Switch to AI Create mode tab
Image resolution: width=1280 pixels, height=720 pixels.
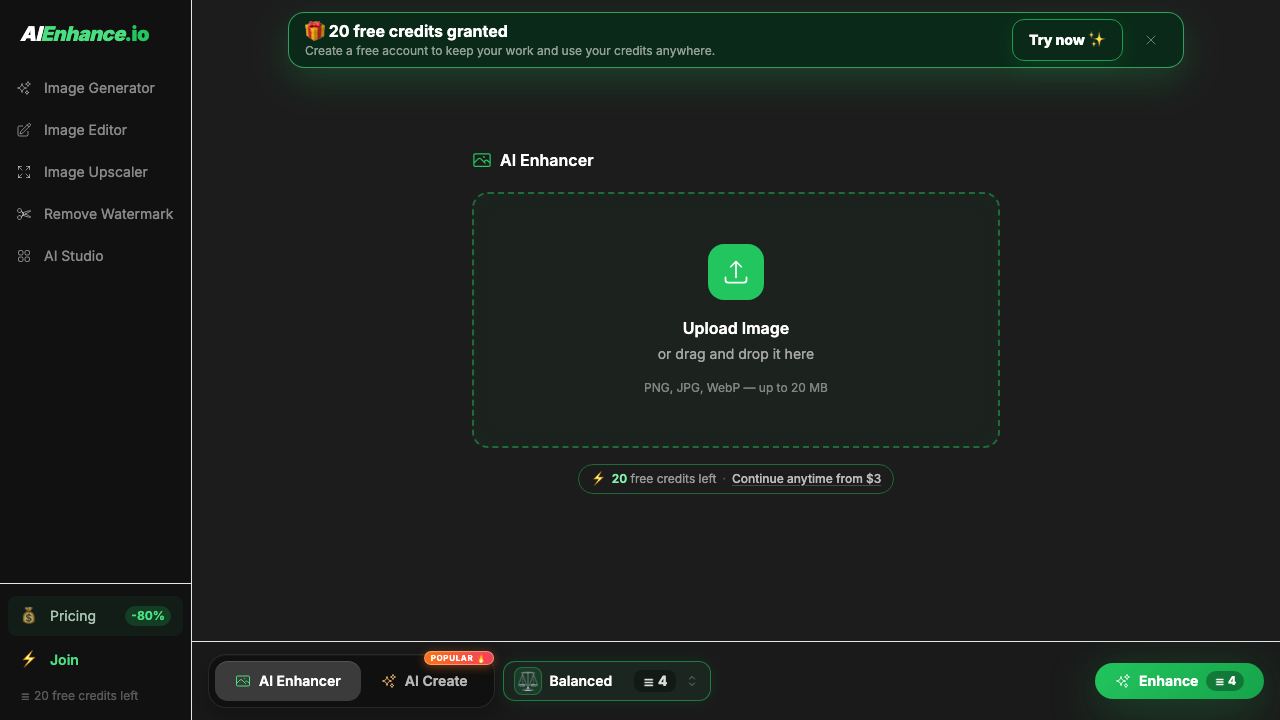pos(425,681)
